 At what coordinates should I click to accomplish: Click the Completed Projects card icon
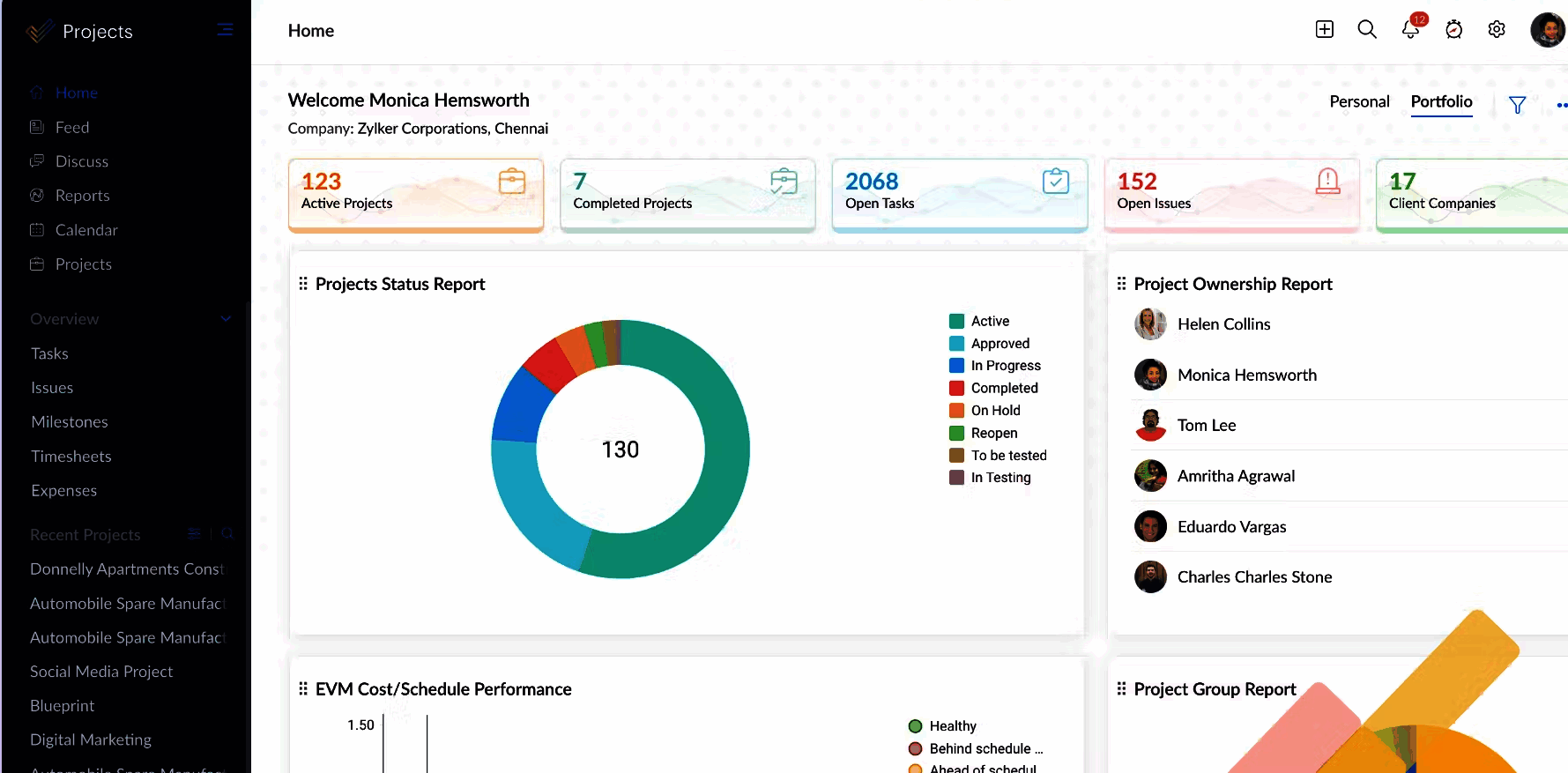[784, 182]
